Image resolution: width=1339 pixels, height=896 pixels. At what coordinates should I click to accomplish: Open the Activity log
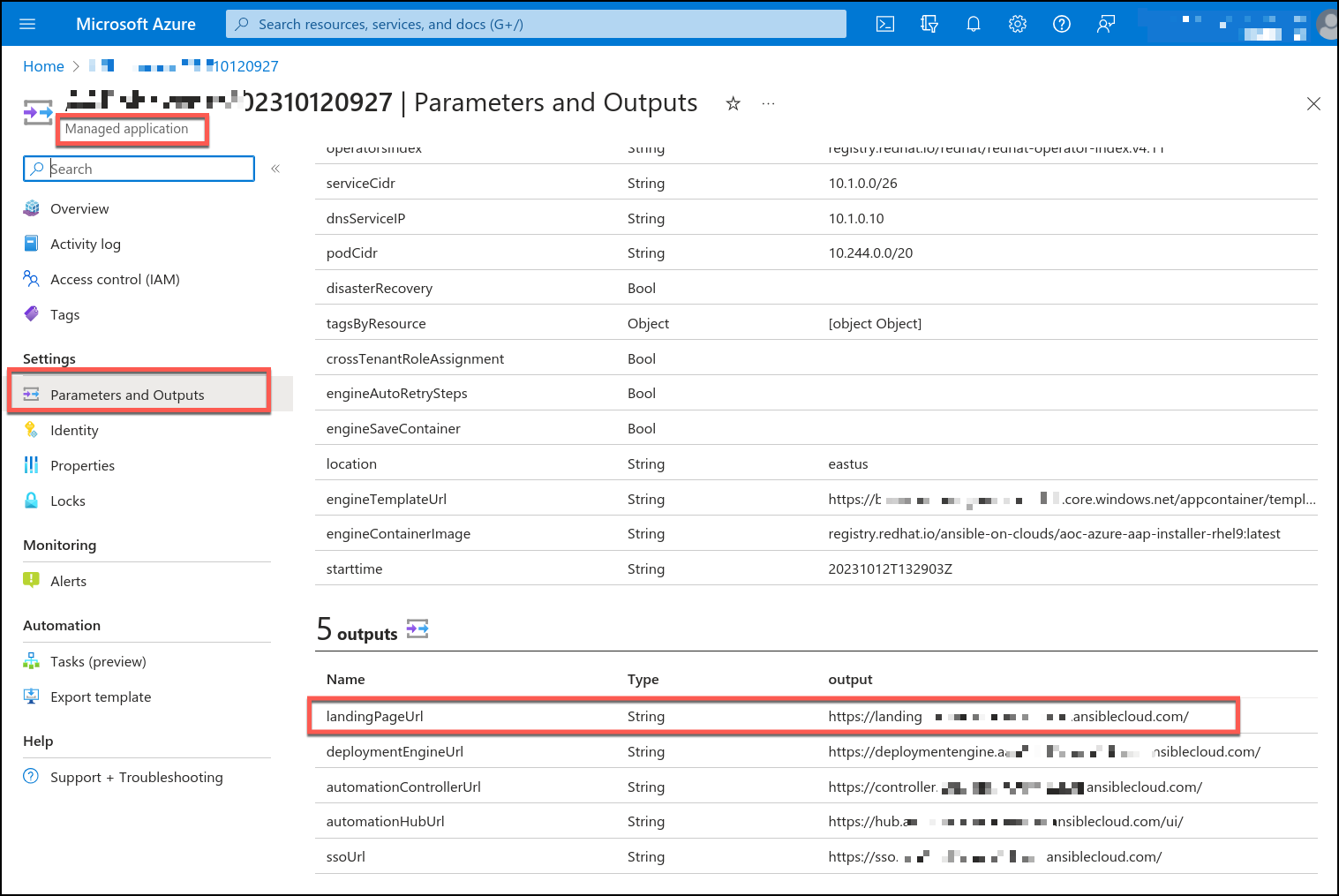tap(85, 244)
